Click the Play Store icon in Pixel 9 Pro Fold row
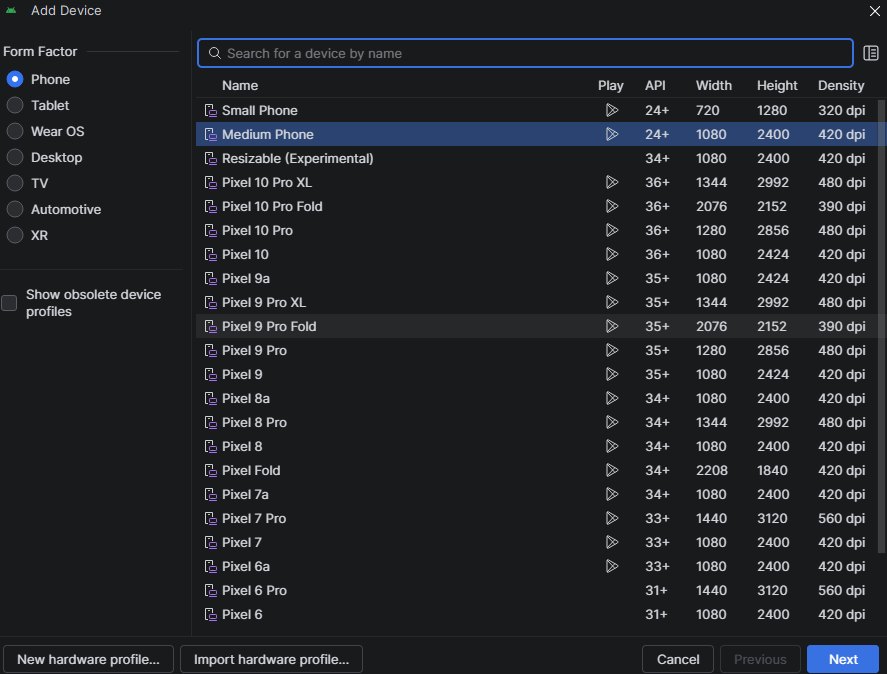Viewport: 887px width, 674px height. [x=612, y=326]
